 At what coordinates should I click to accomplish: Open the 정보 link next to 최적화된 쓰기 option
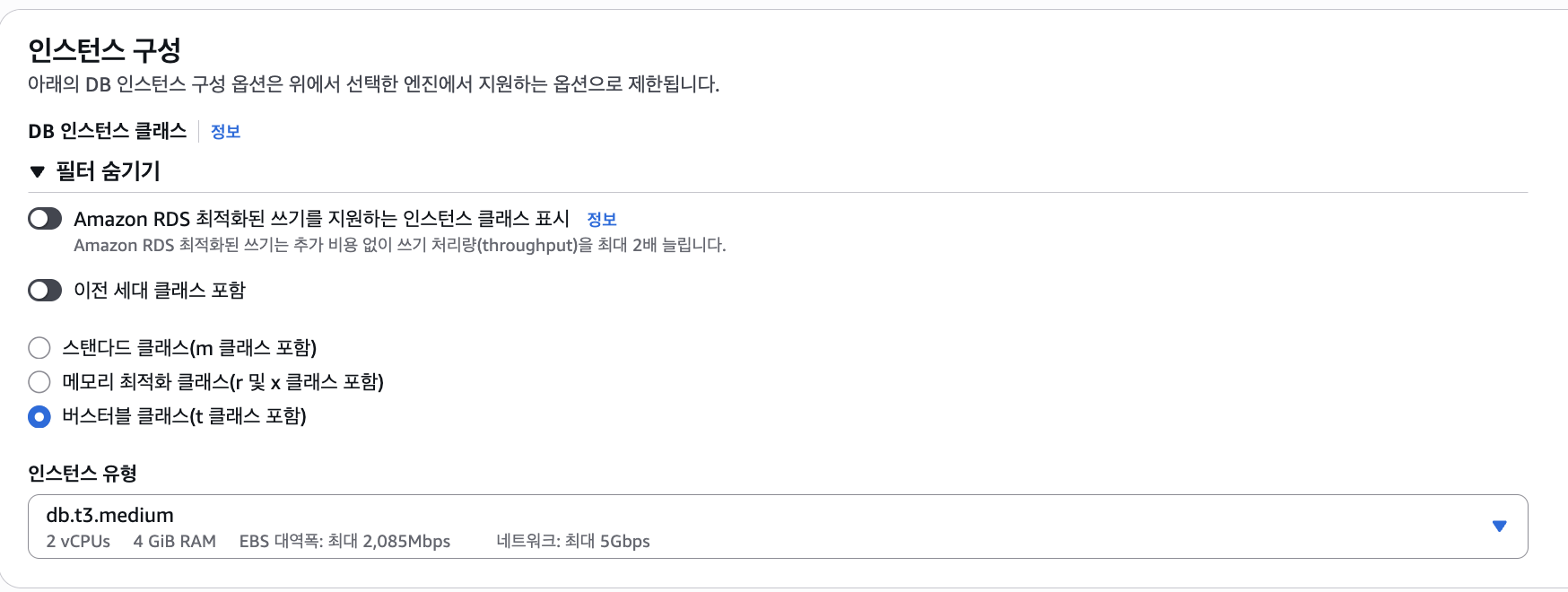click(601, 220)
